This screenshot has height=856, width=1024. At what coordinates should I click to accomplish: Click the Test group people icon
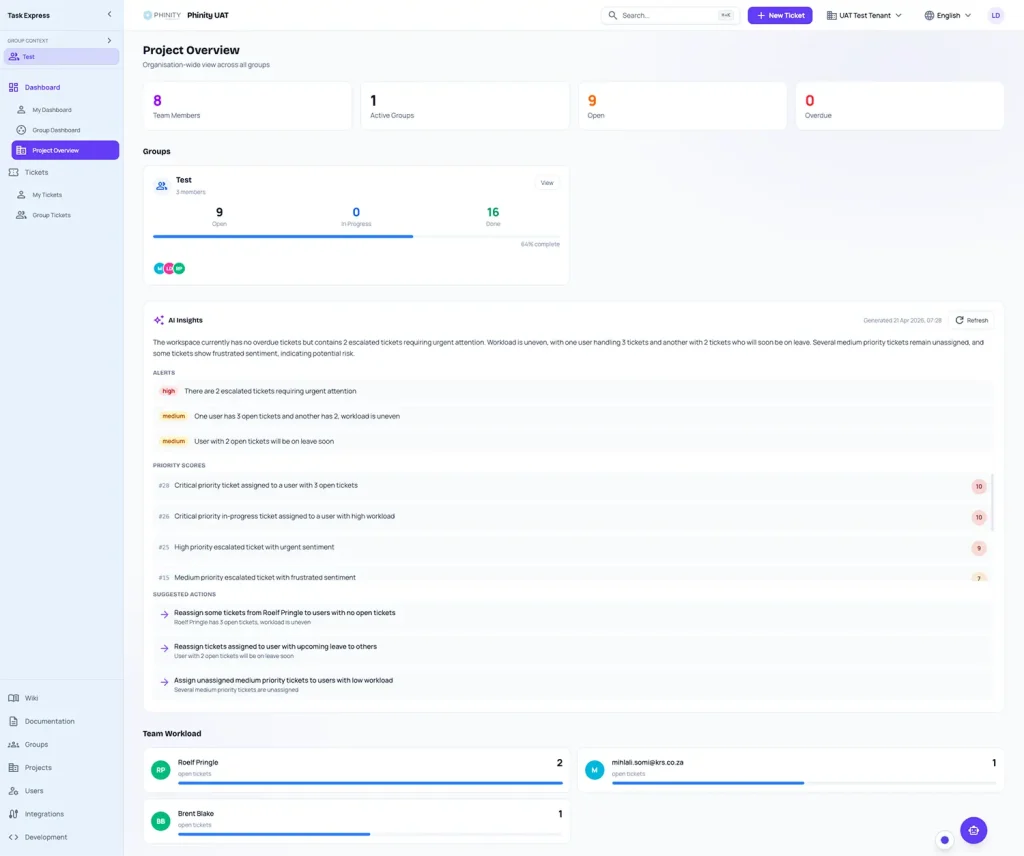pyautogui.click(x=162, y=185)
